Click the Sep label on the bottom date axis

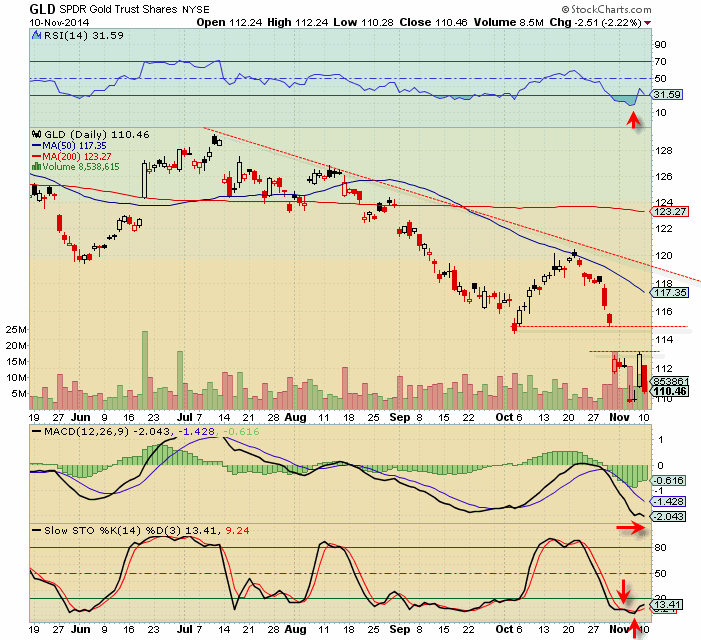400,629
